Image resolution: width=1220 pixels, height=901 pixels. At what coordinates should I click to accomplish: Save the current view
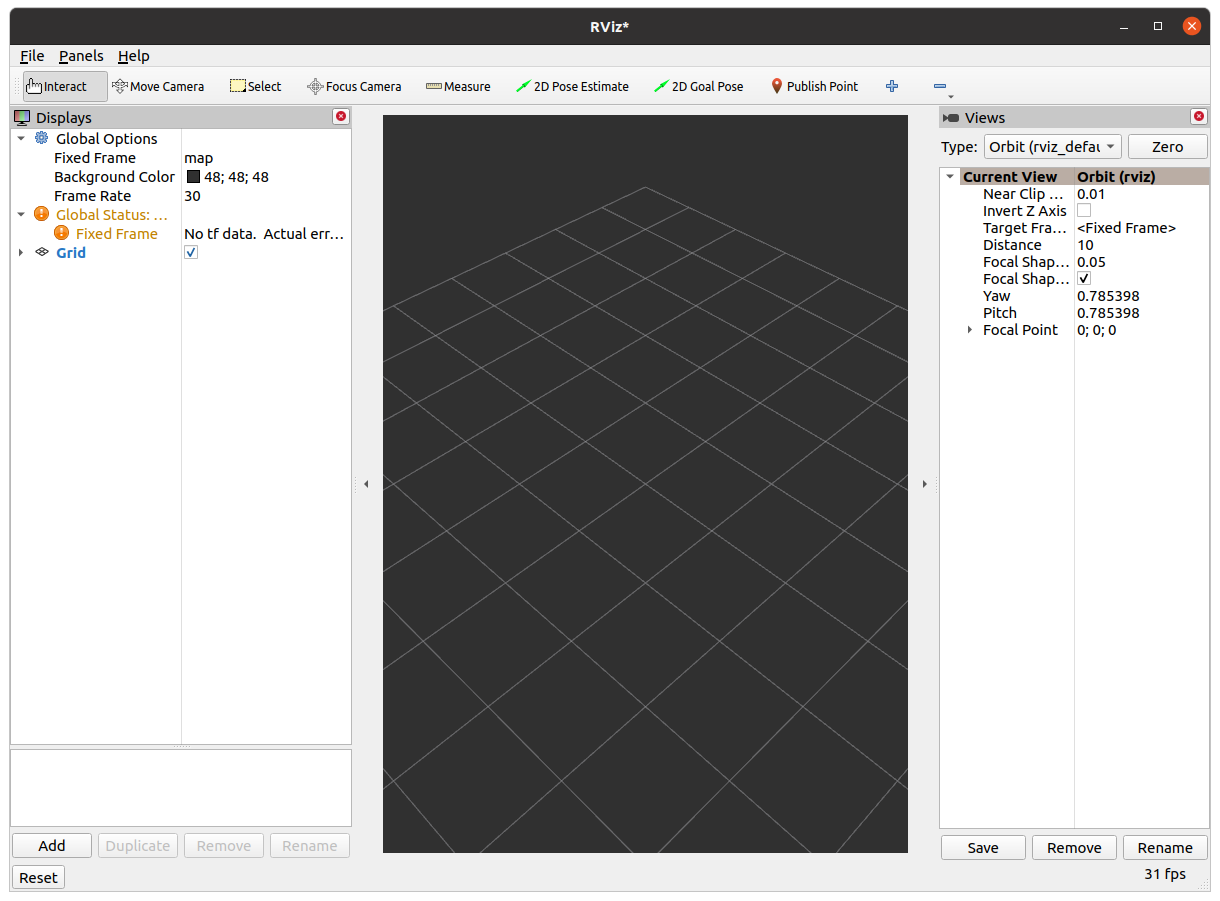point(983,848)
